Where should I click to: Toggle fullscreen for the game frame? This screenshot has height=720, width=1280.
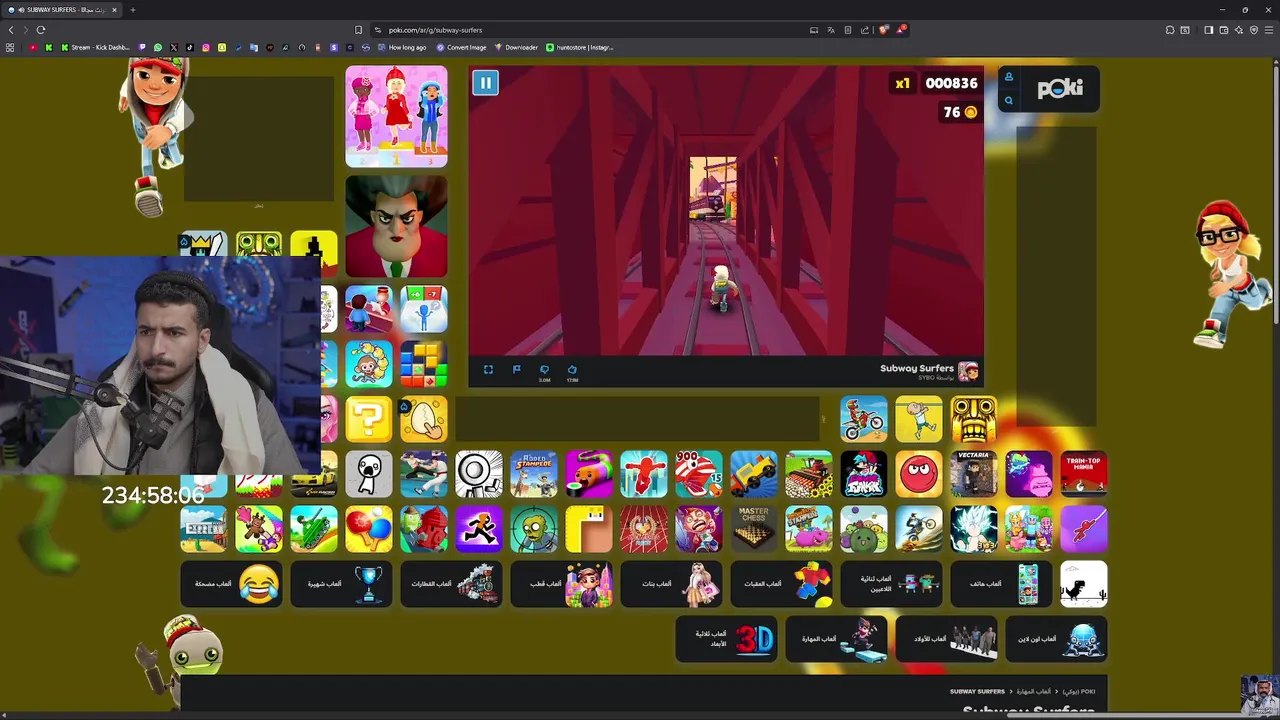click(488, 370)
